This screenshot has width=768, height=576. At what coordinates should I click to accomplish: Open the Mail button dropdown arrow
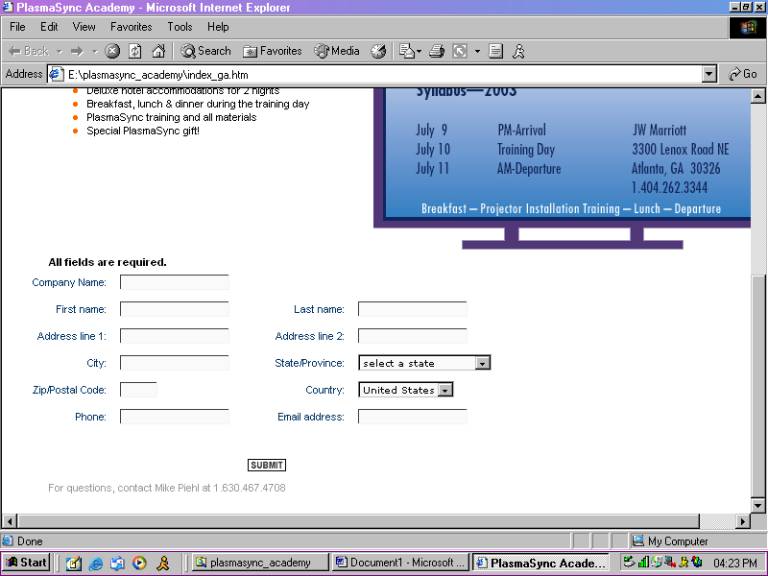[x=419, y=51]
